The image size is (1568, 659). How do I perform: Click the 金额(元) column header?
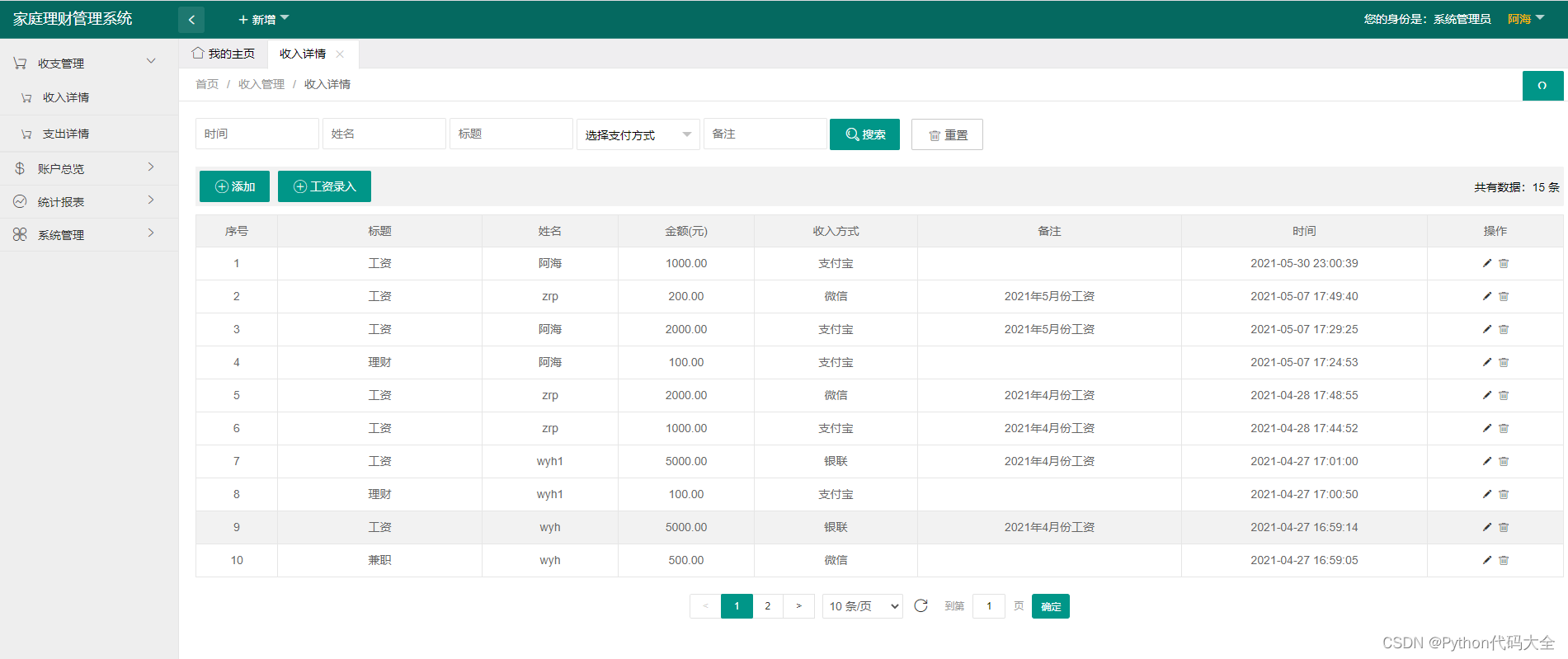[686, 231]
